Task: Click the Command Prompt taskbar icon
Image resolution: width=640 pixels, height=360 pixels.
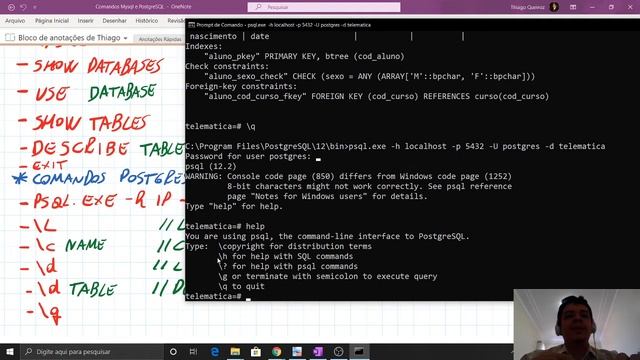Action: 359,351
